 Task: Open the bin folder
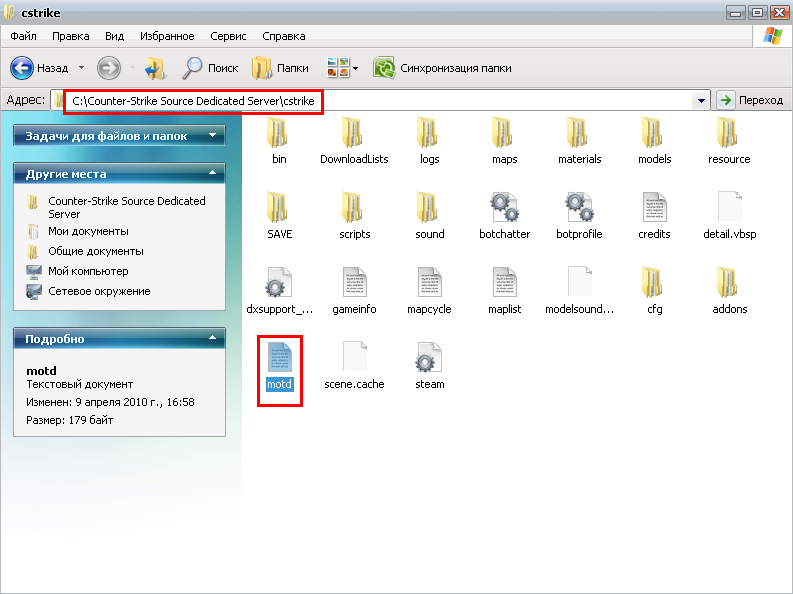click(279, 141)
